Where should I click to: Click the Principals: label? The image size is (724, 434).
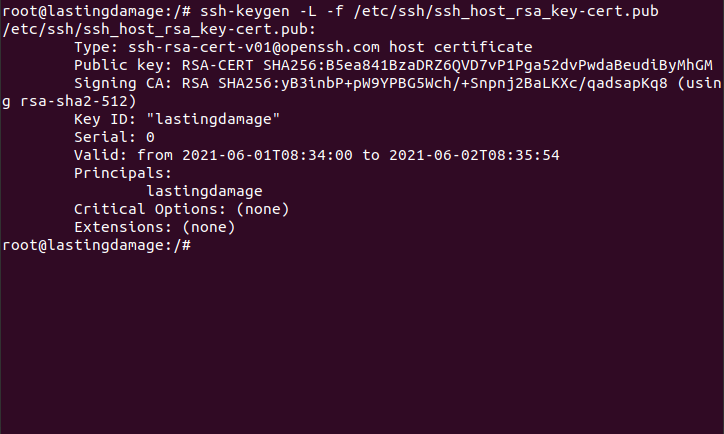tap(123, 173)
